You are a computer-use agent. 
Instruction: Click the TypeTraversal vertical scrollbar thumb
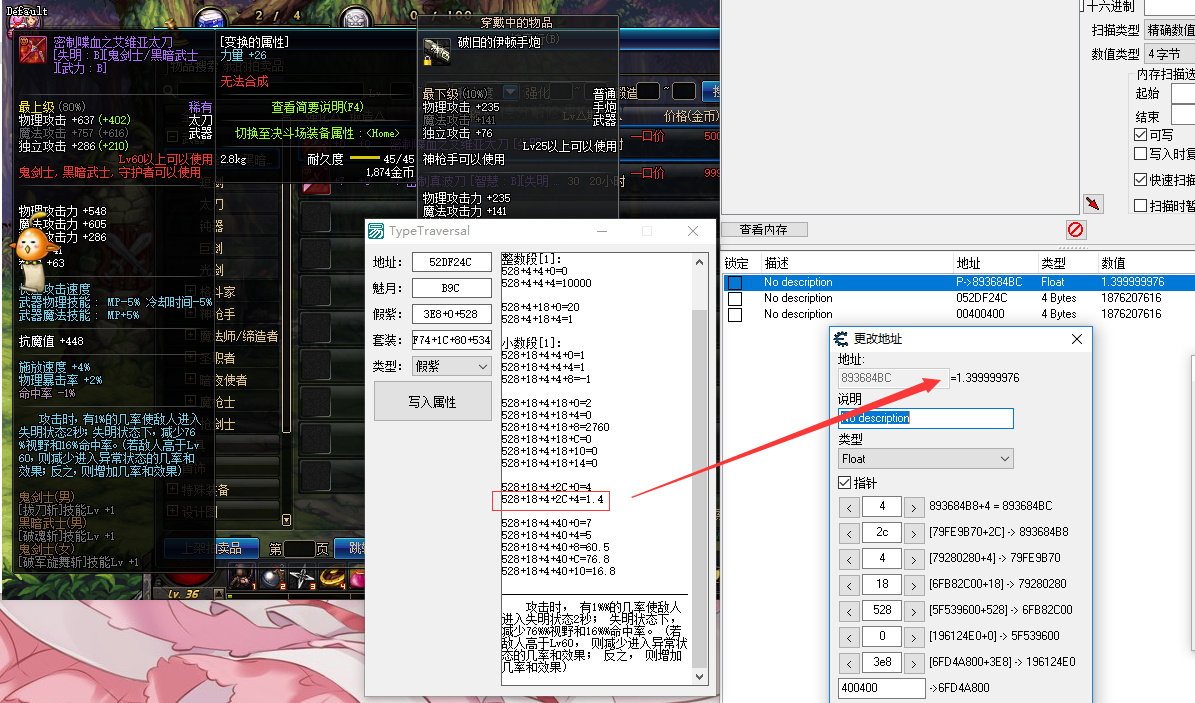point(700,490)
